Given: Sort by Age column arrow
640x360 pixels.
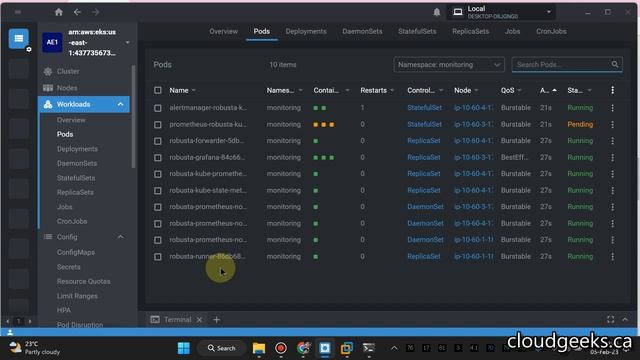Looking at the screenshot, I should (554, 90).
